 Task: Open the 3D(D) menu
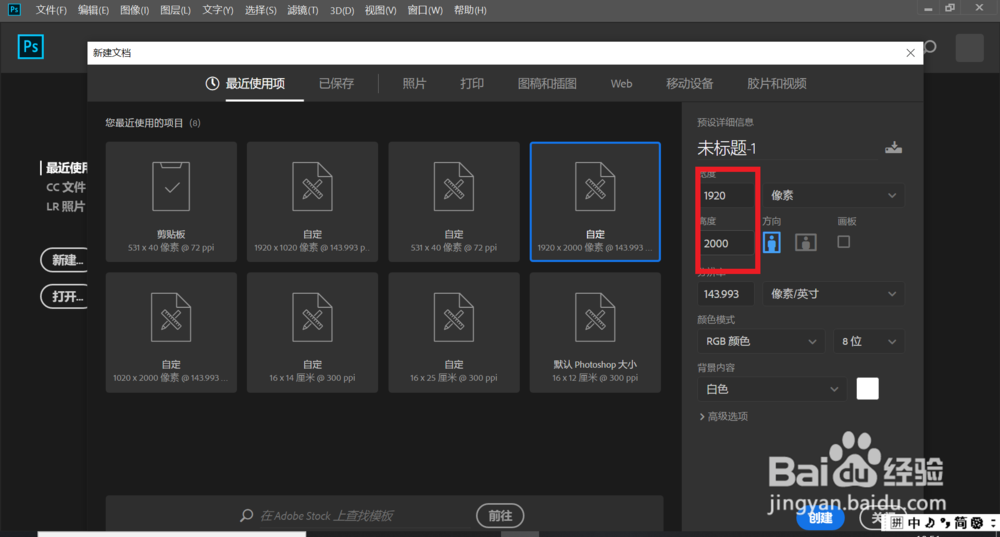click(342, 10)
